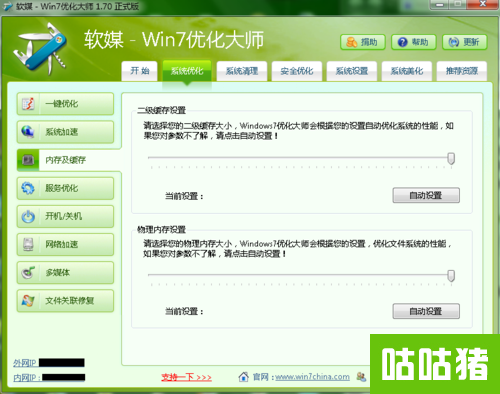Click the 二级缓存 slider thumb
The width and height of the screenshot is (500, 394).
[x=451, y=158]
